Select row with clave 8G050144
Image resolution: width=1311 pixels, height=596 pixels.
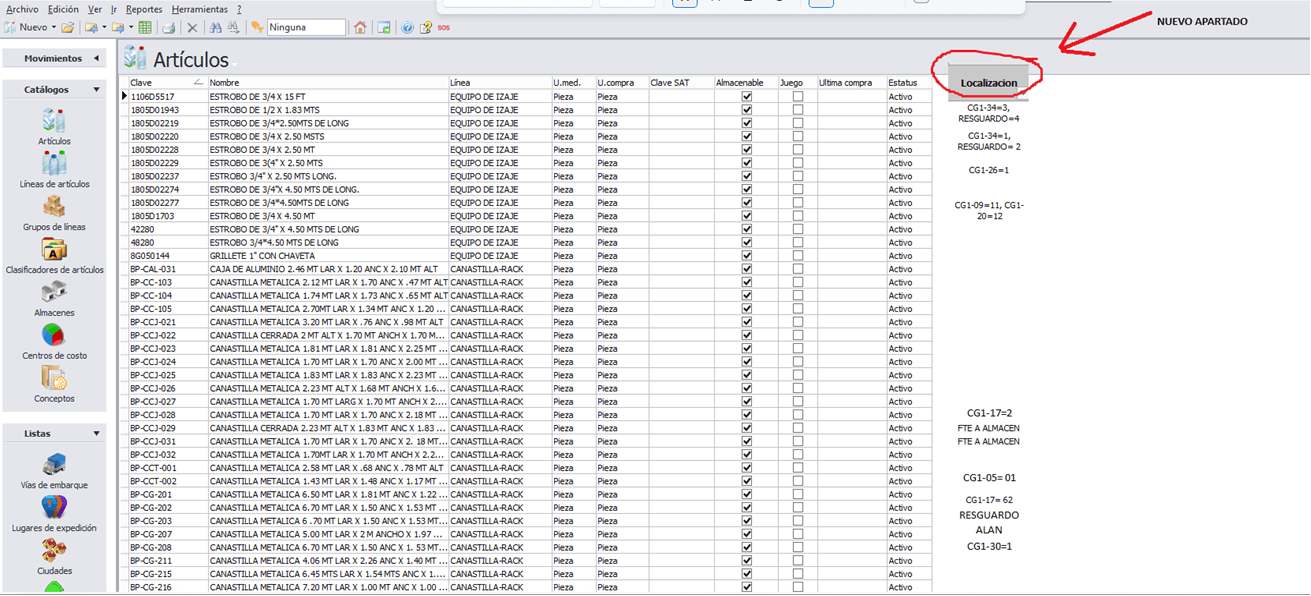[168, 256]
